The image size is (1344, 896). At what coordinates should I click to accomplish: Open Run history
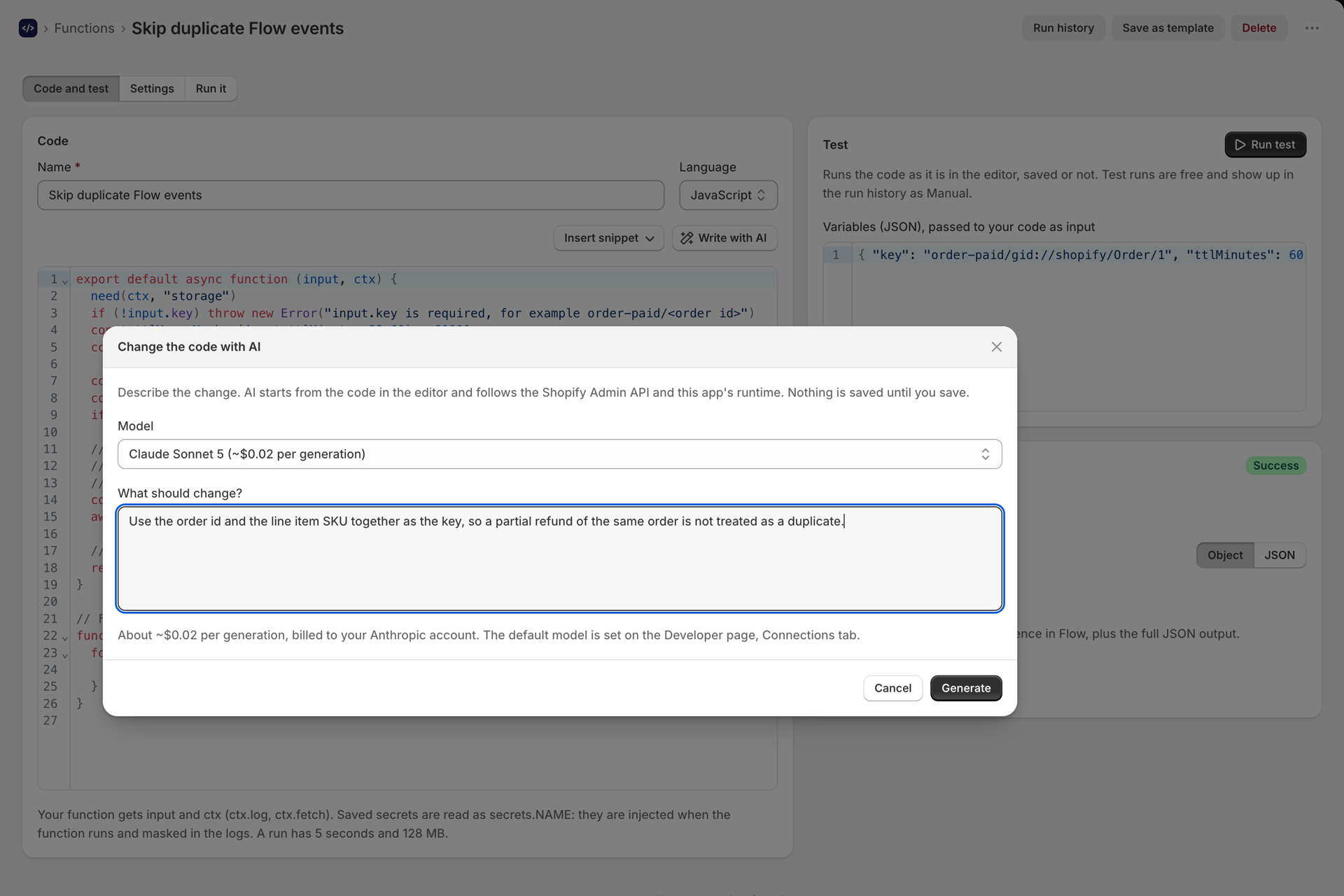tap(1063, 28)
